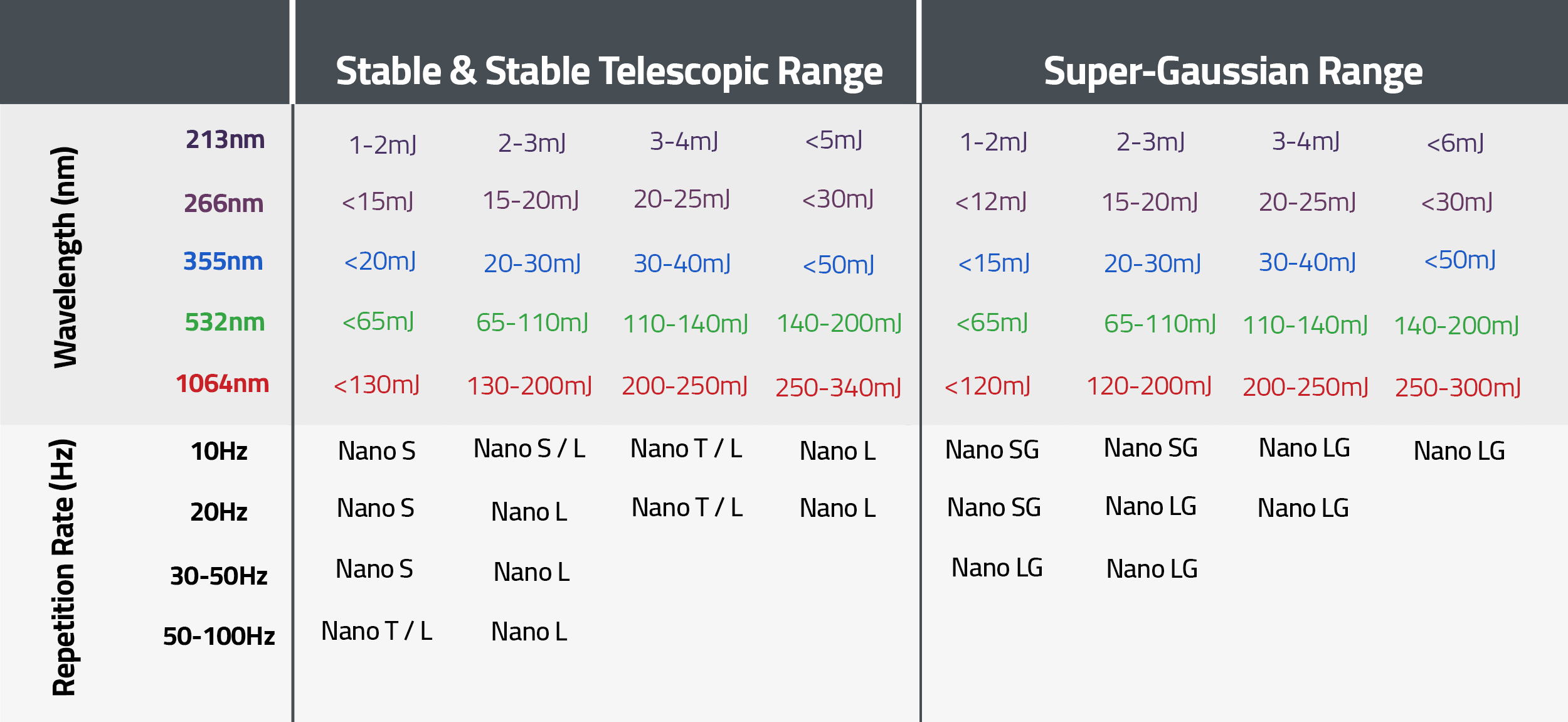Select the 266nm wavelength row label
This screenshot has width=1568, height=722.
224,203
